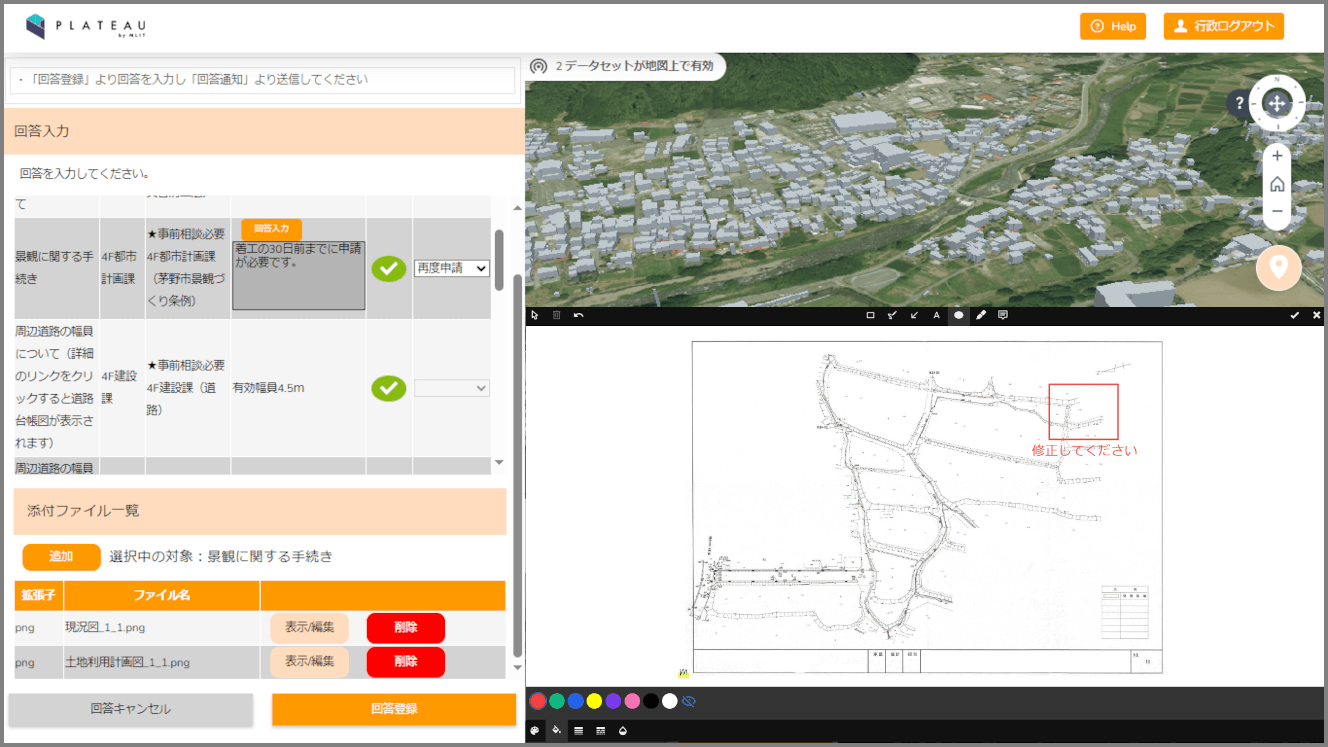Click the 回答キャンセル button
The height and width of the screenshot is (747, 1328).
point(131,709)
